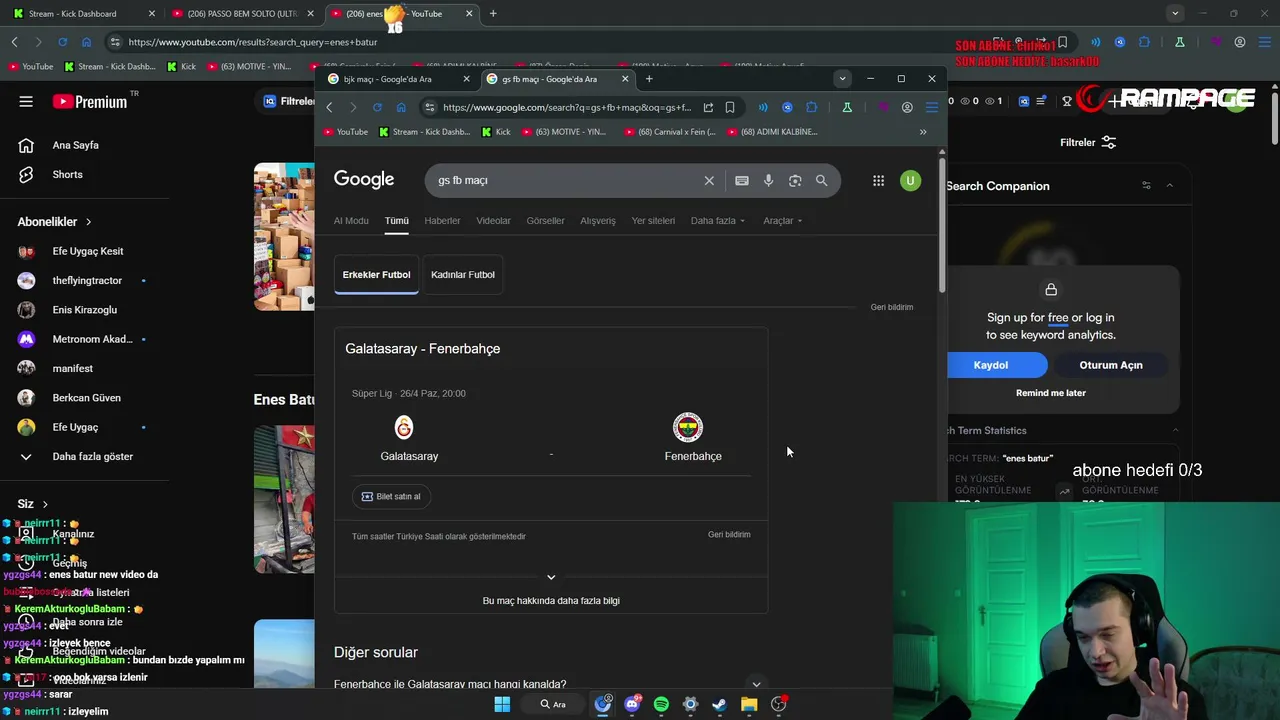Open tab list dropdown in Google window
1280x720 pixels.
click(x=842, y=79)
